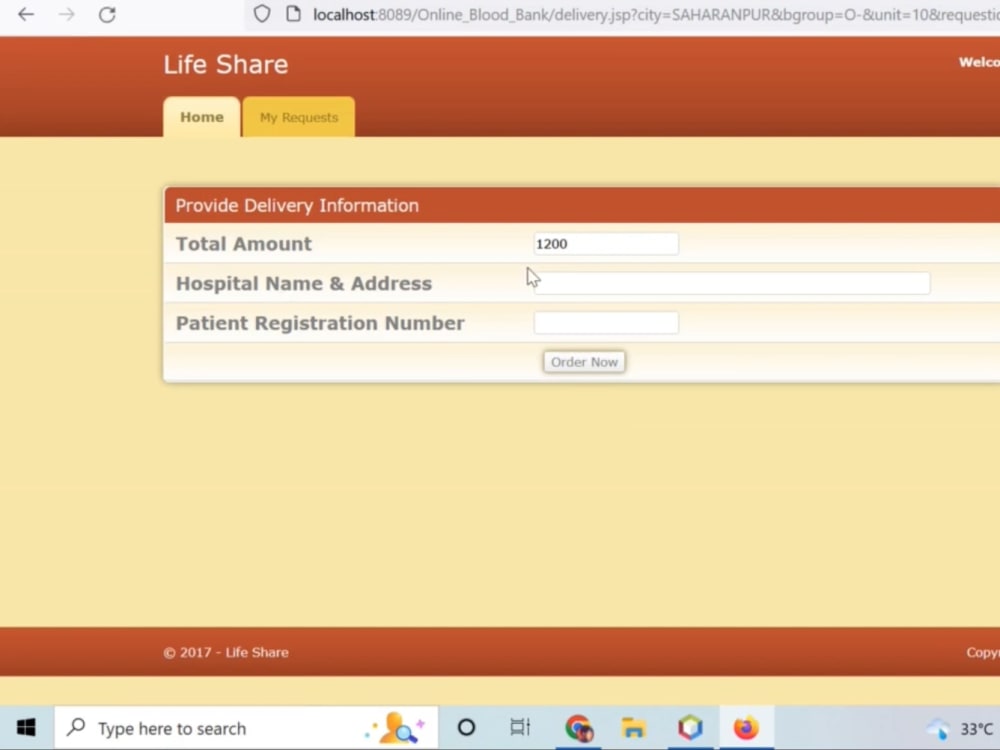Click the Order Now button
1000x750 pixels.
[x=584, y=362]
